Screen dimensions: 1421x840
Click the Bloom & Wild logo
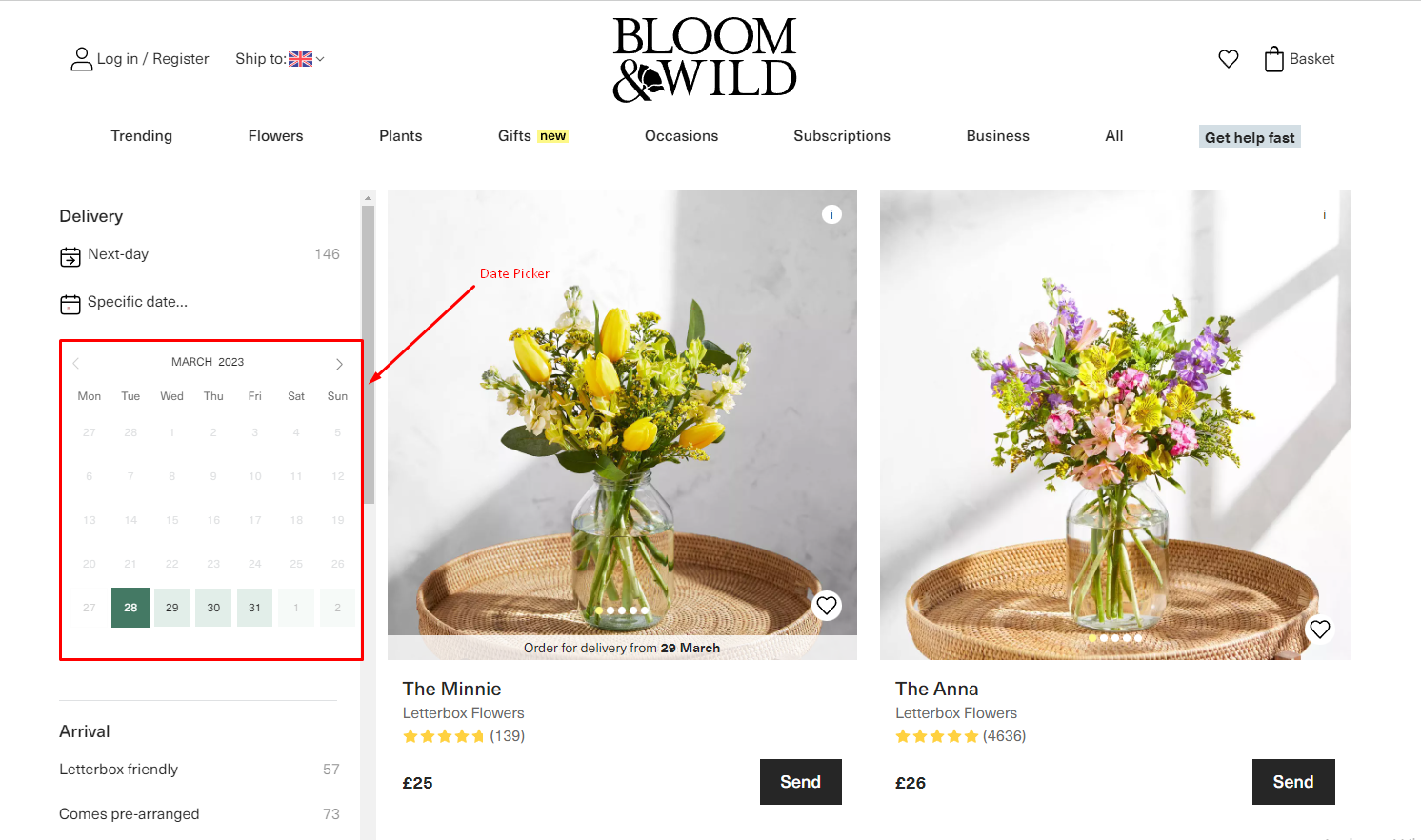point(704,59)
